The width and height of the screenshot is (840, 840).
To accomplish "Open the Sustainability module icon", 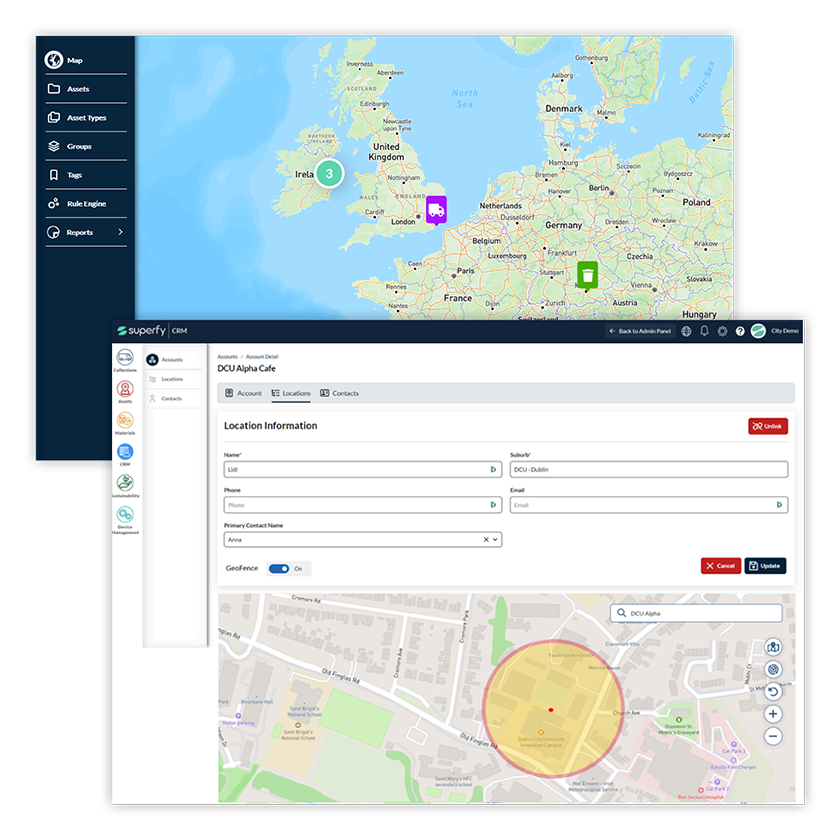I will click(125, 483).
